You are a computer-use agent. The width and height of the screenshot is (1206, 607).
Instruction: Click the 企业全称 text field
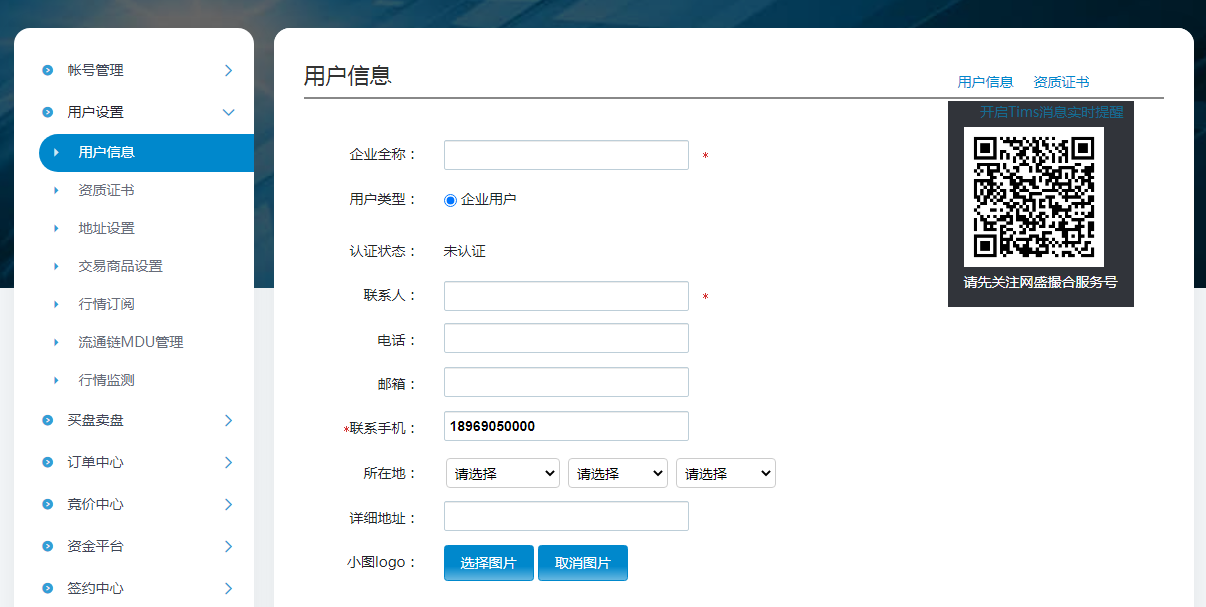coord(566,156)
